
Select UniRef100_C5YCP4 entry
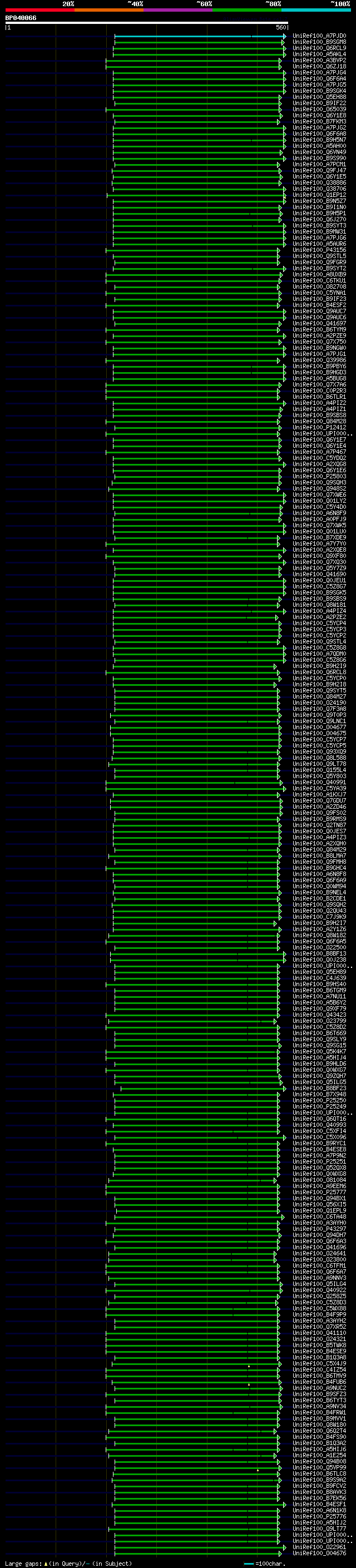click(x=319, y=624)
